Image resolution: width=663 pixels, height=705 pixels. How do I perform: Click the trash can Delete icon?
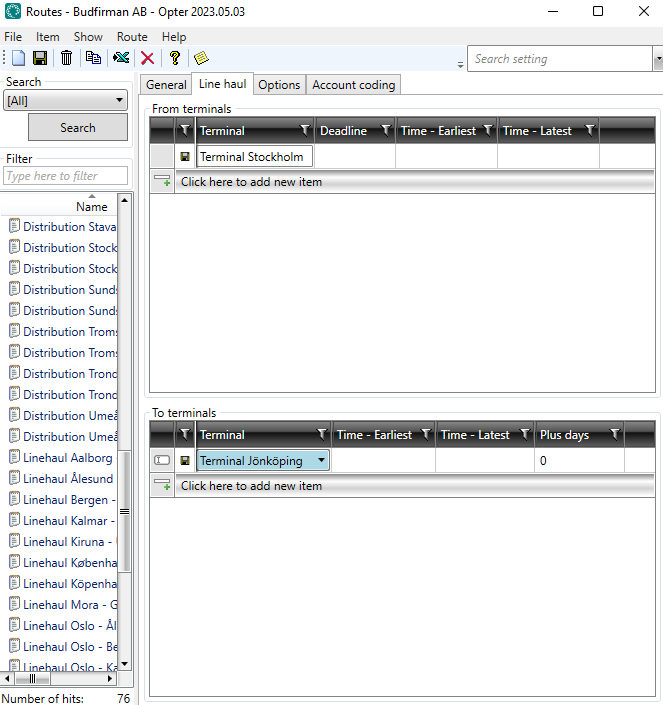tap(66, 58)
